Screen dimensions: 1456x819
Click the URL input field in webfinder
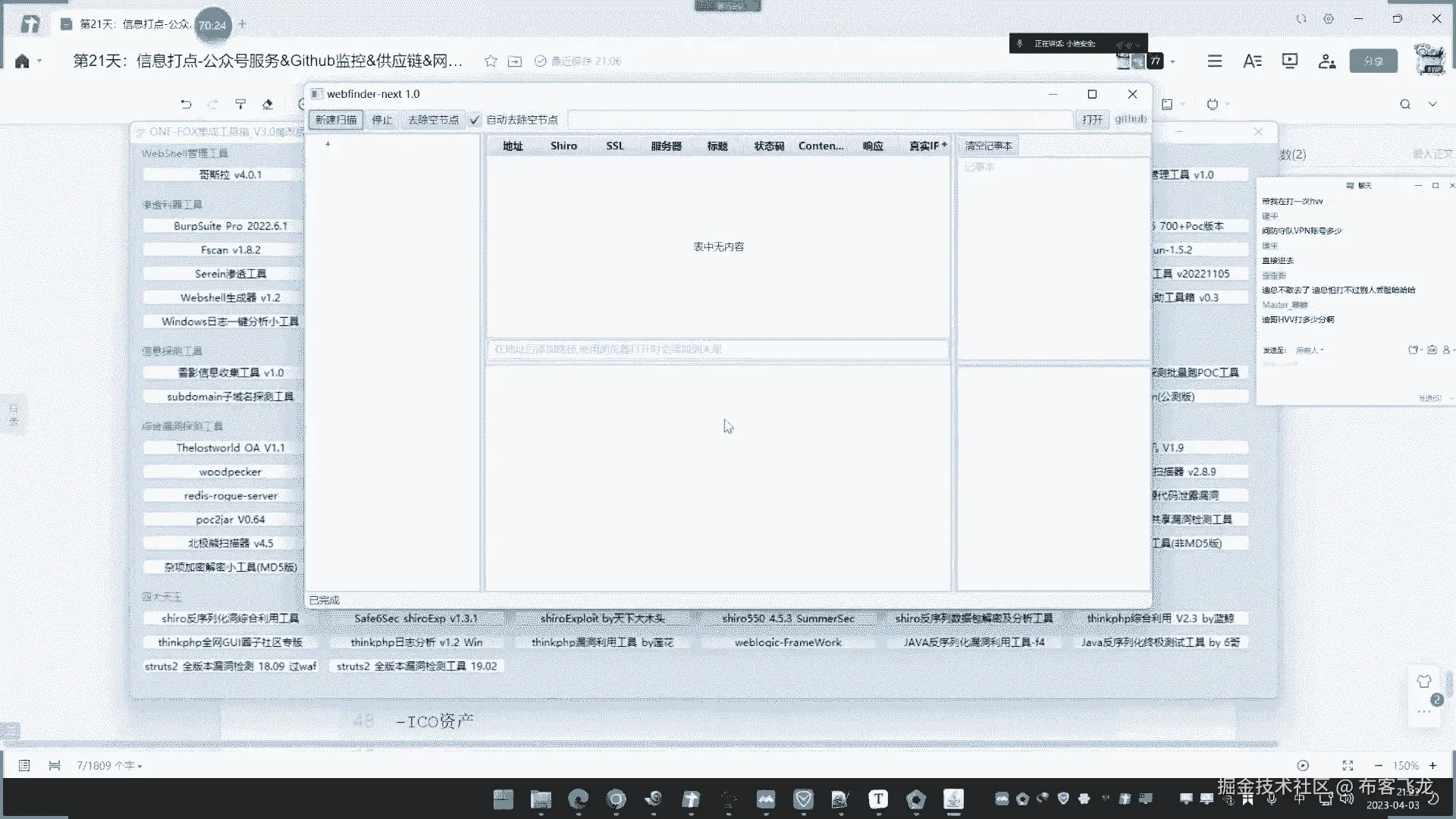819,120
